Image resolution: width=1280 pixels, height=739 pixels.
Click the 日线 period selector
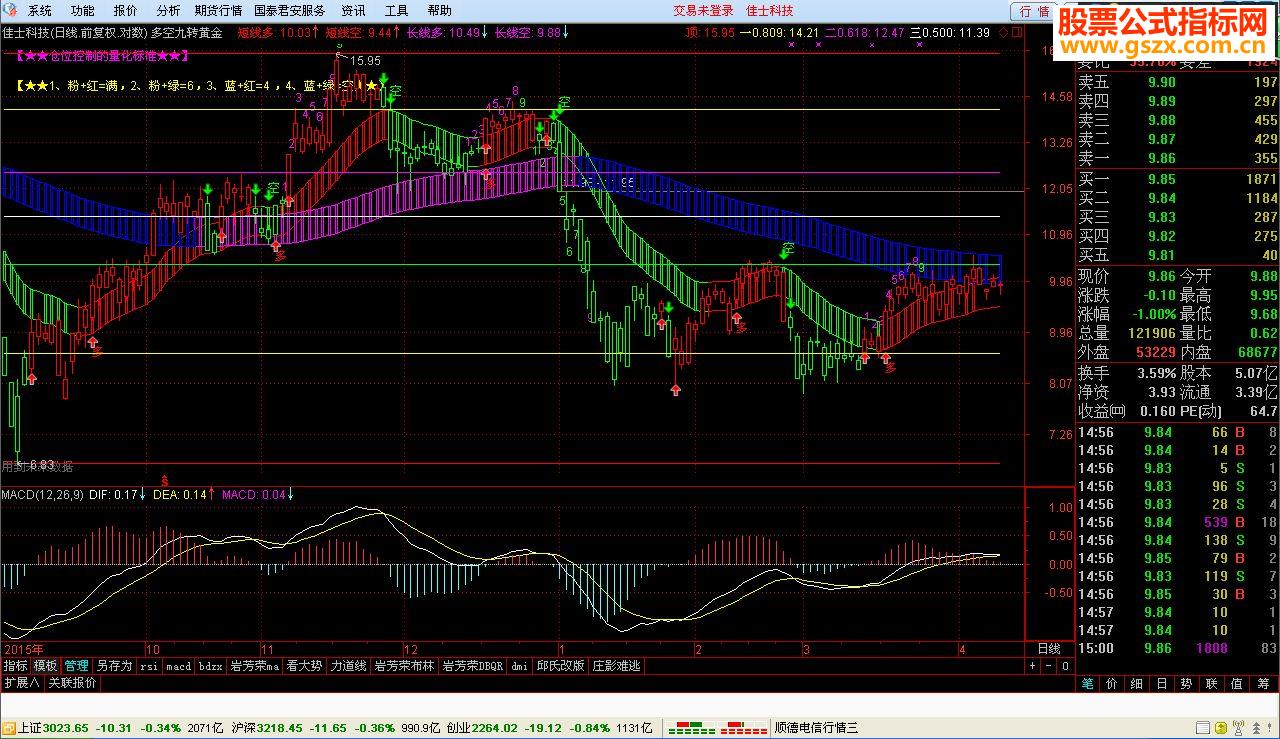pyautogui.click(x=1048, y=649)
